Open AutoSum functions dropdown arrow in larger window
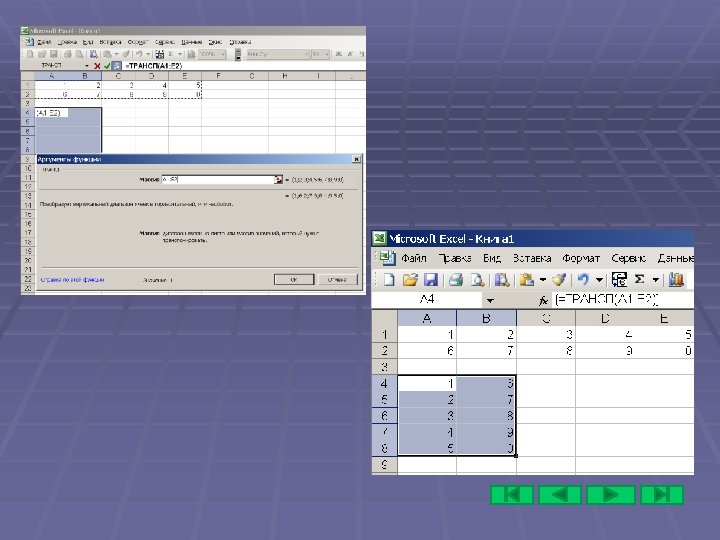Viewport: 720px width, 540px height. 656,280
